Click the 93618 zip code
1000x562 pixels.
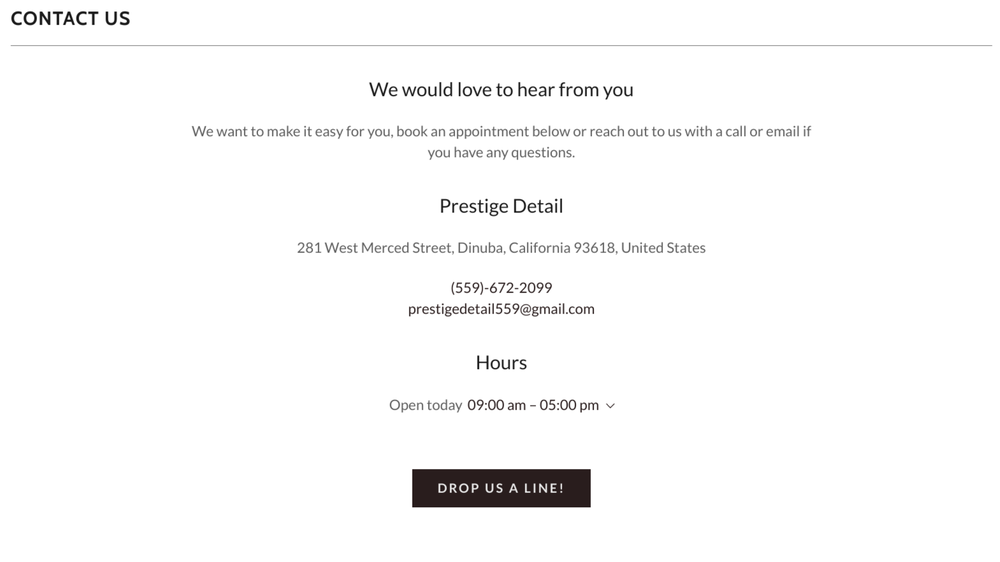pos(594,248)
